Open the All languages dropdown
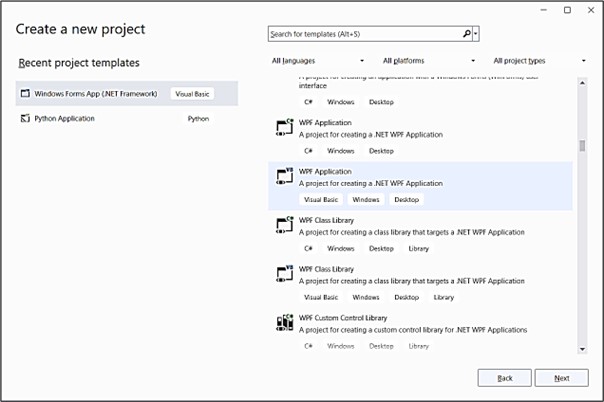Viewport: 604px width, 402px height. pyautogui.click(x=318, y=61)
